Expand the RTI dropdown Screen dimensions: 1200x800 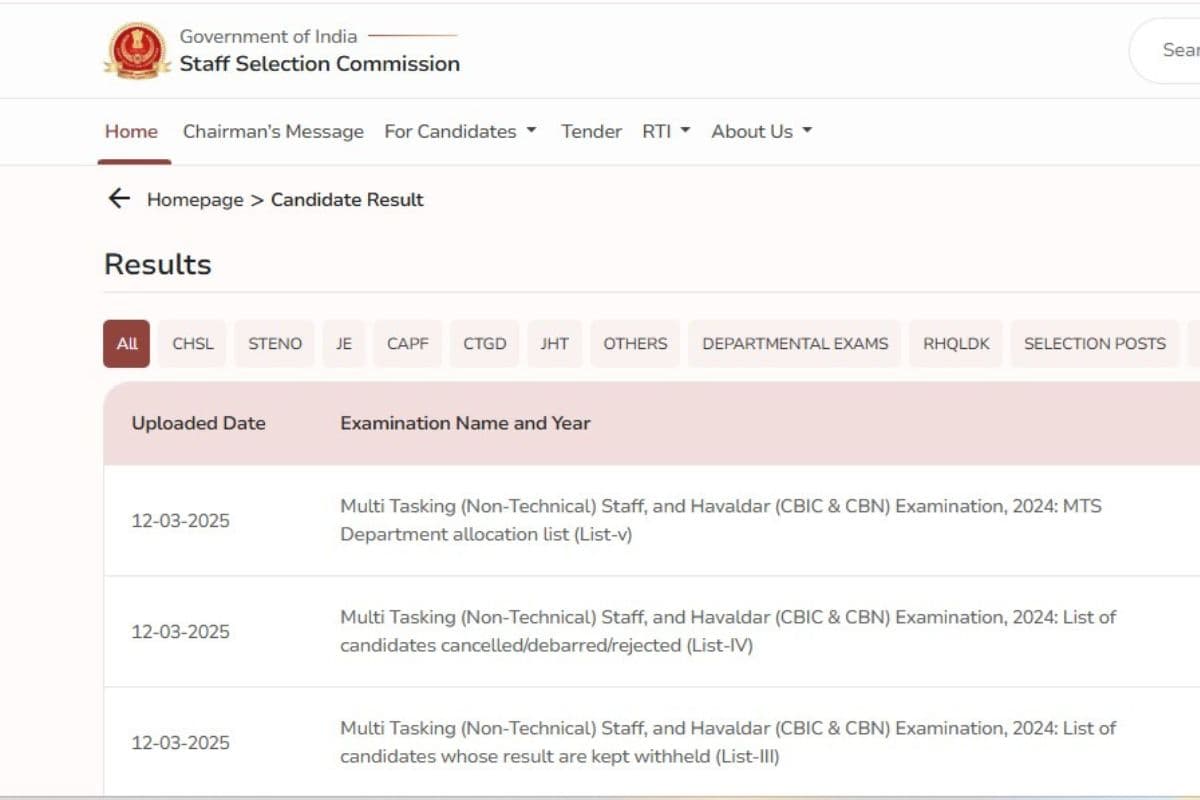pos(664,131)
